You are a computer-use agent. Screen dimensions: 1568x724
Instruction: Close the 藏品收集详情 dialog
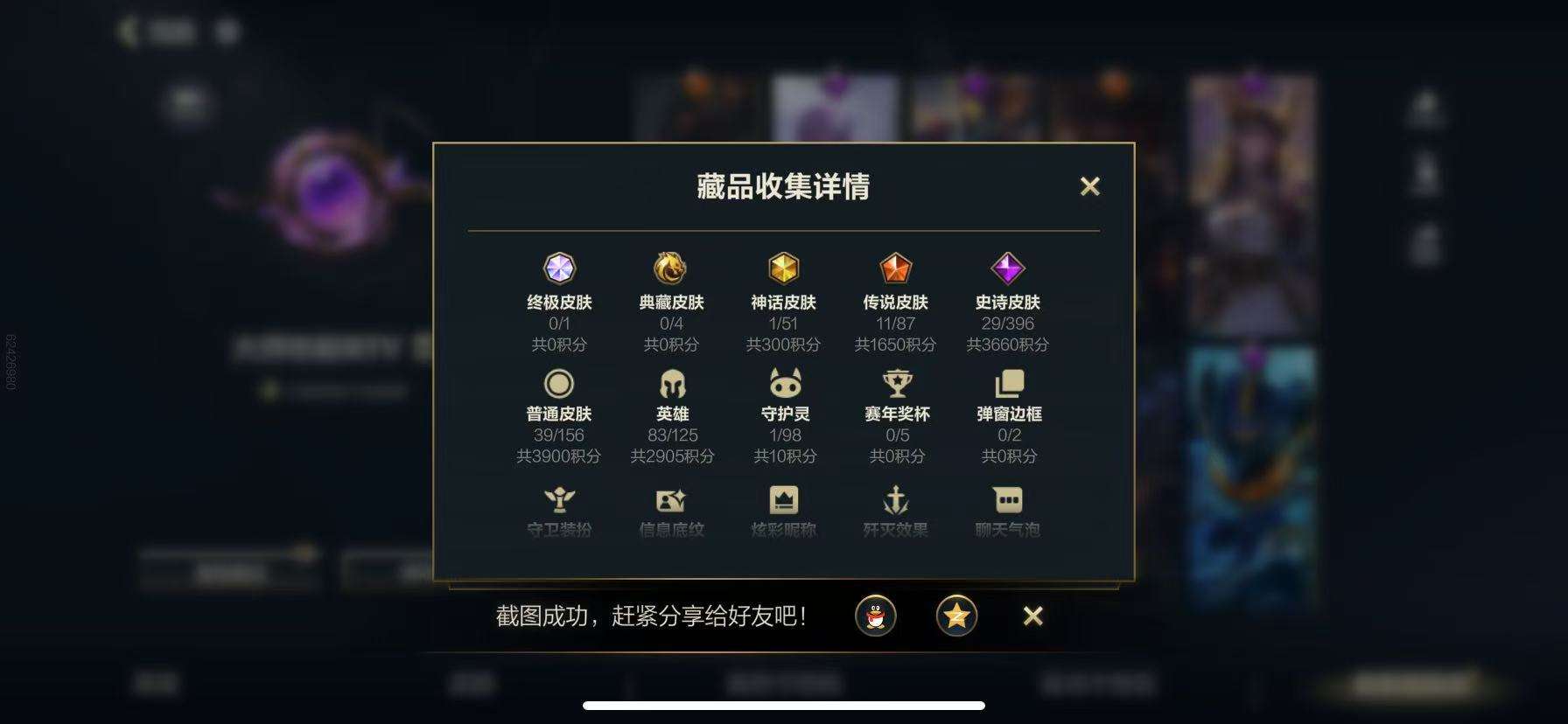click(1089, 186)
